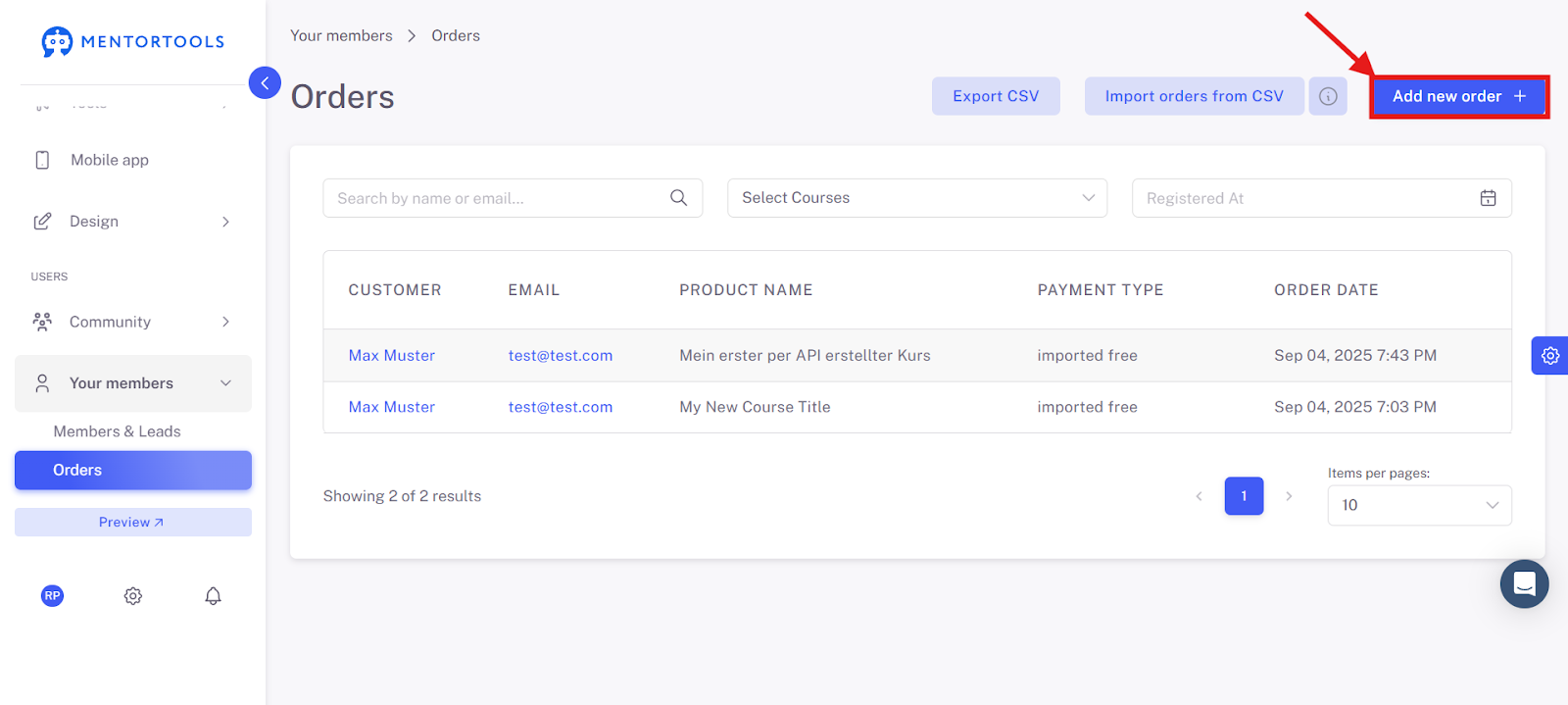Click the PRODUCT NAME column header
1568x705 pixels.
click(x=746, y=290)
